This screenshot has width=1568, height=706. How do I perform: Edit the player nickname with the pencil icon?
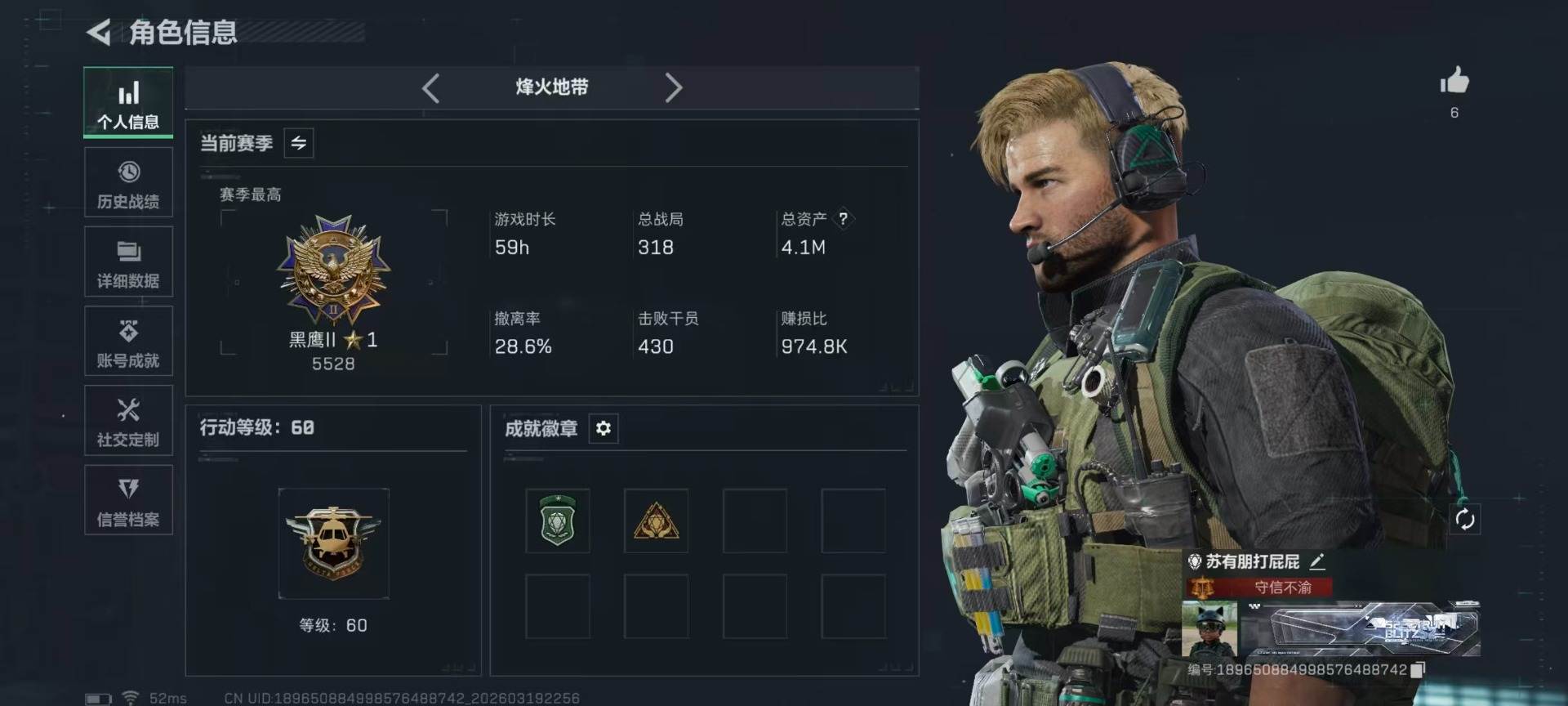pyautogui.click(x=1317, y=561)
